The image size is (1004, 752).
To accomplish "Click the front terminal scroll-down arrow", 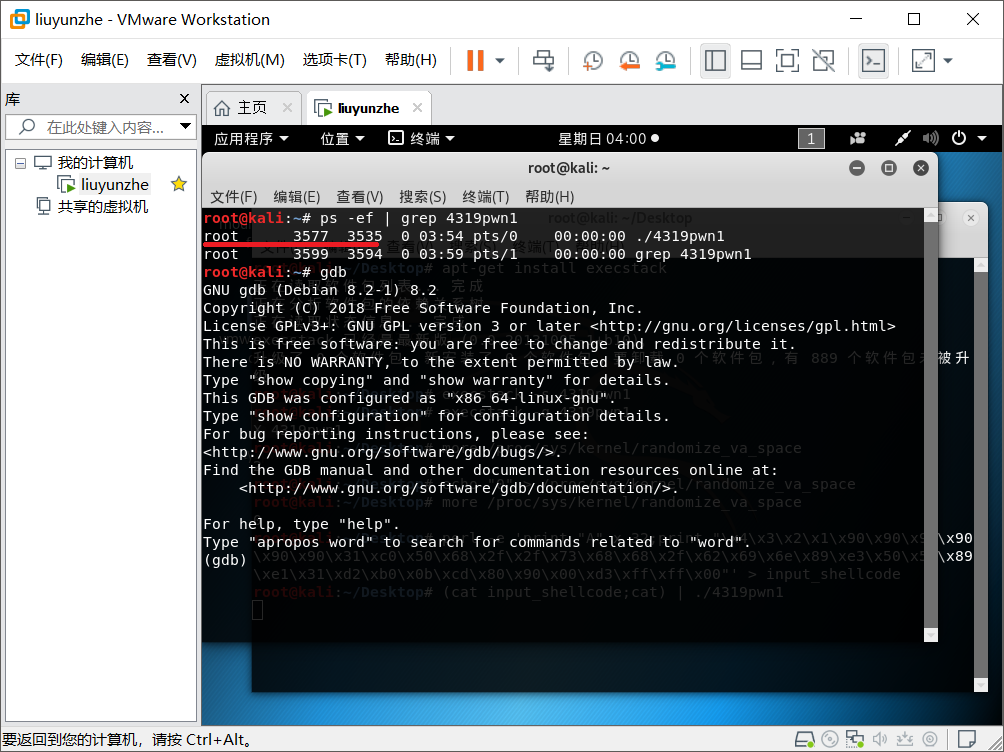I will pos(932,635).
